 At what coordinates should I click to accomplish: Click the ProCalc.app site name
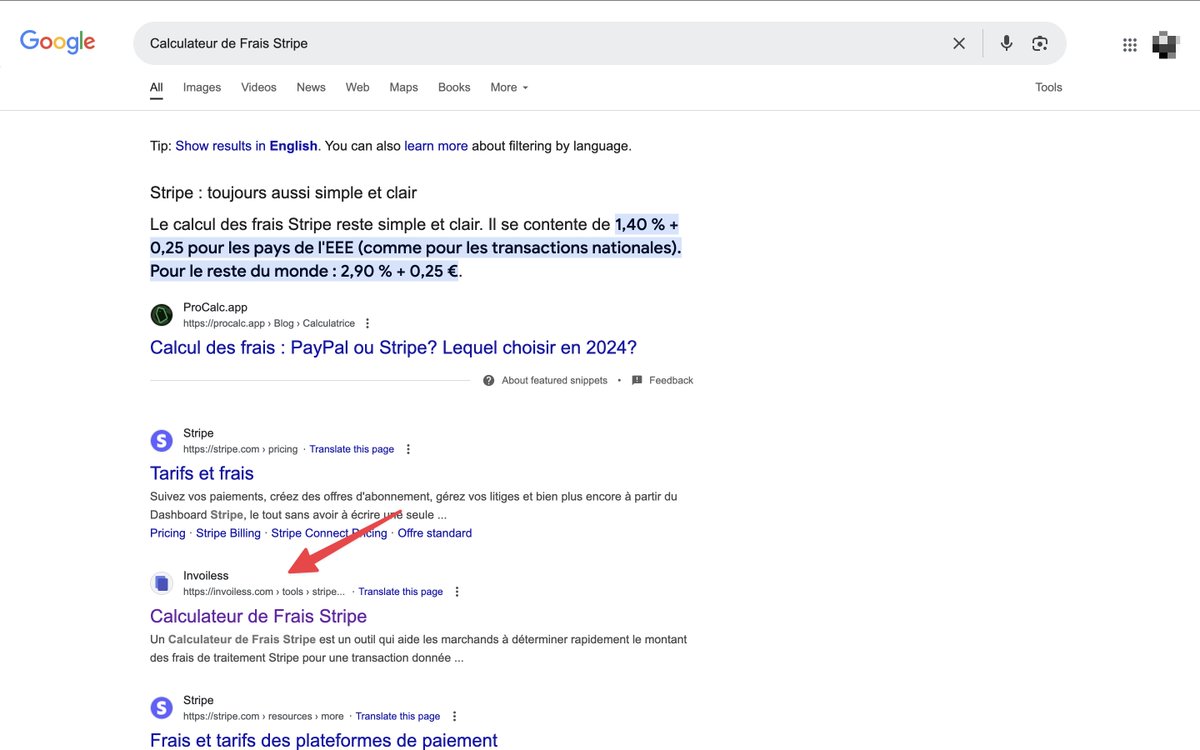(215, 308)
